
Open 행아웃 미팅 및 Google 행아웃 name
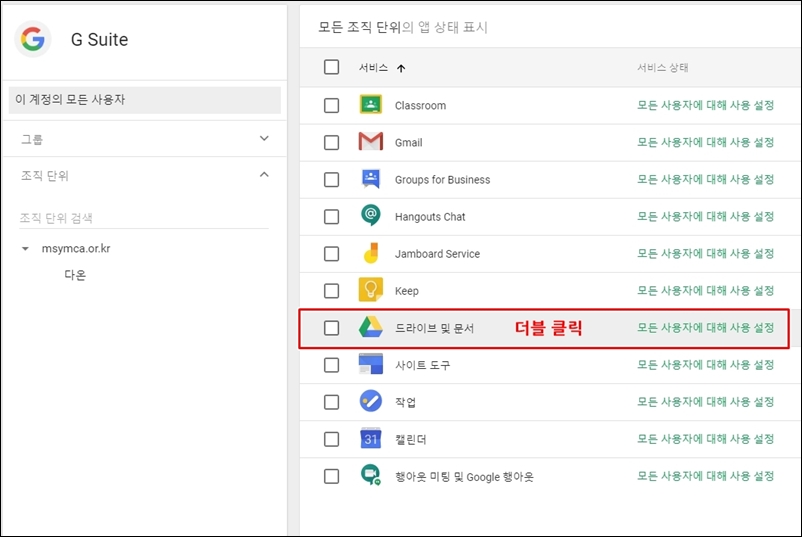click(x=464, y=477)
